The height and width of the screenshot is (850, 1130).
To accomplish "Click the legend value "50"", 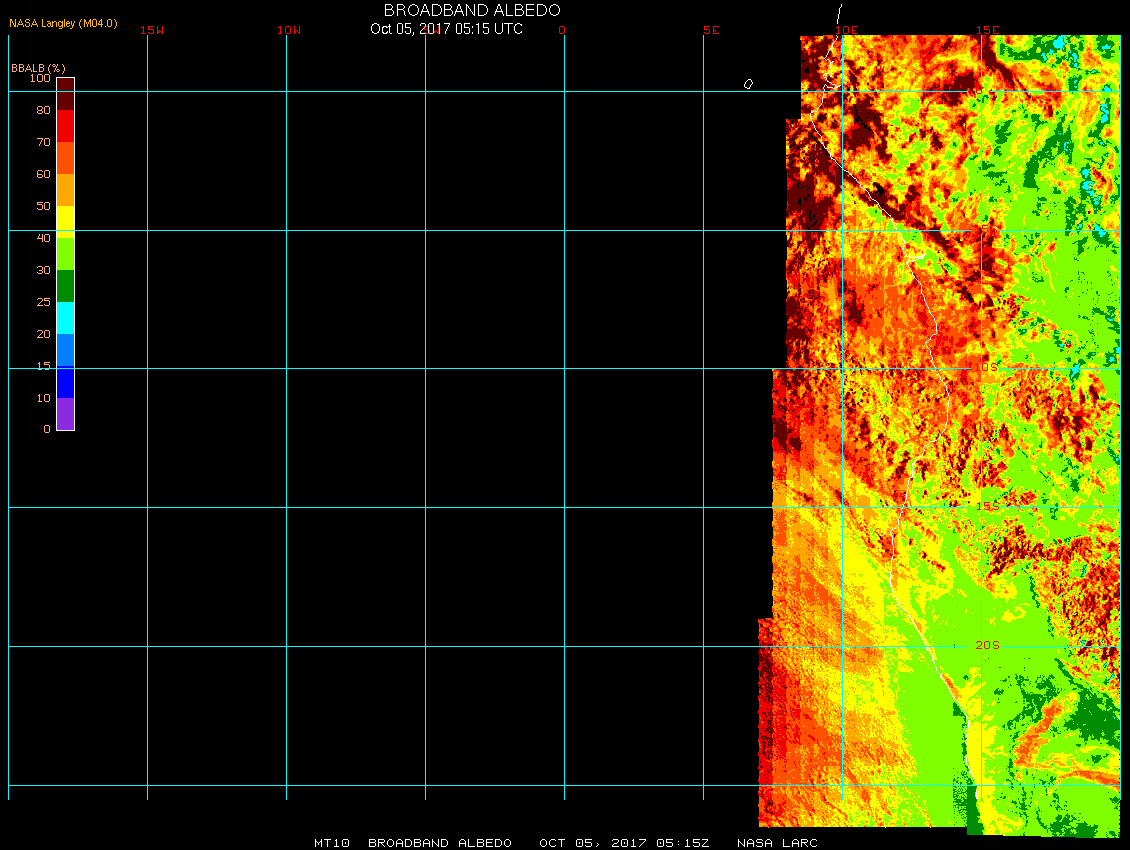I will pos(44,206).
